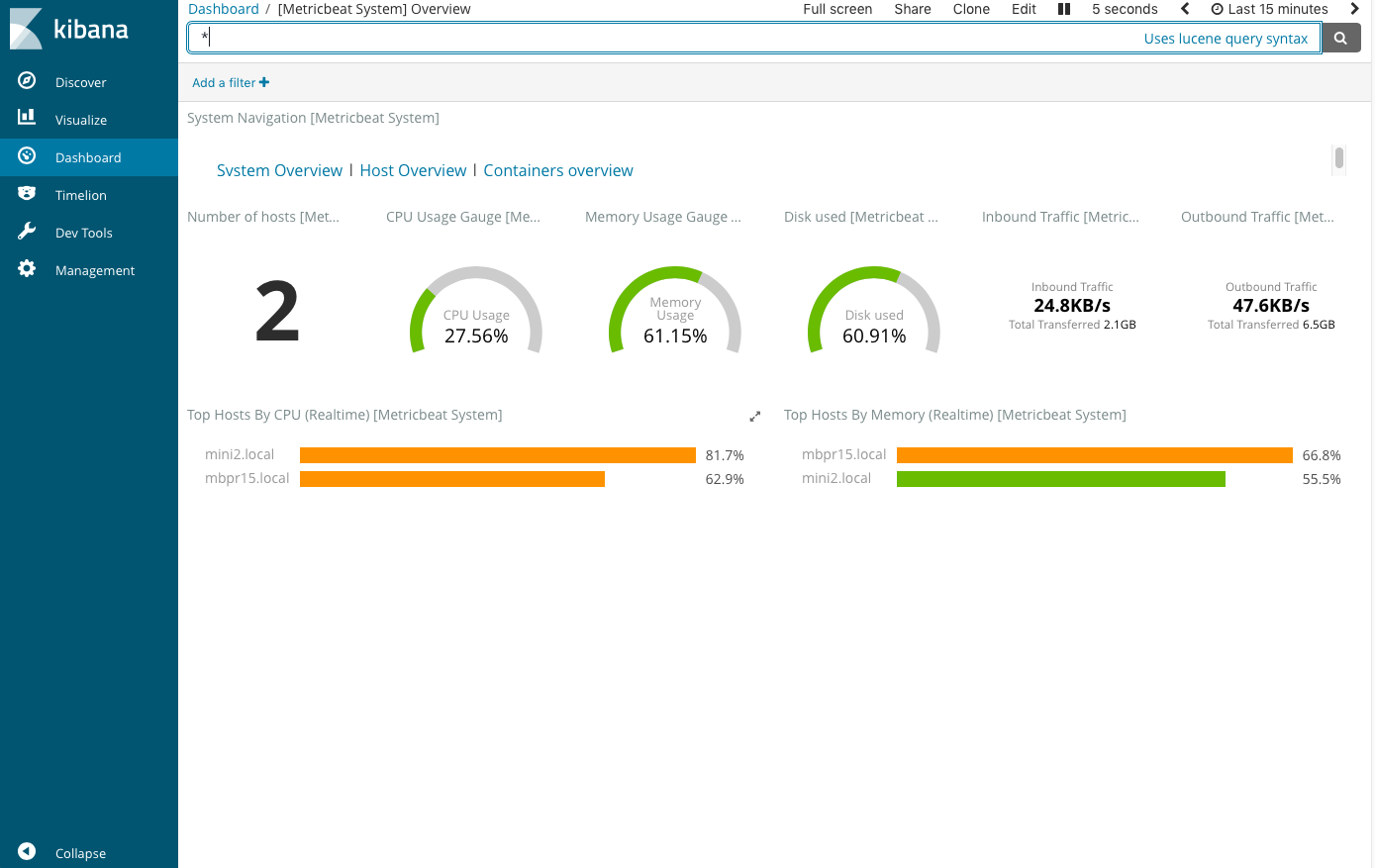
Task: Open Management section
Action: [x=89, y=270]
